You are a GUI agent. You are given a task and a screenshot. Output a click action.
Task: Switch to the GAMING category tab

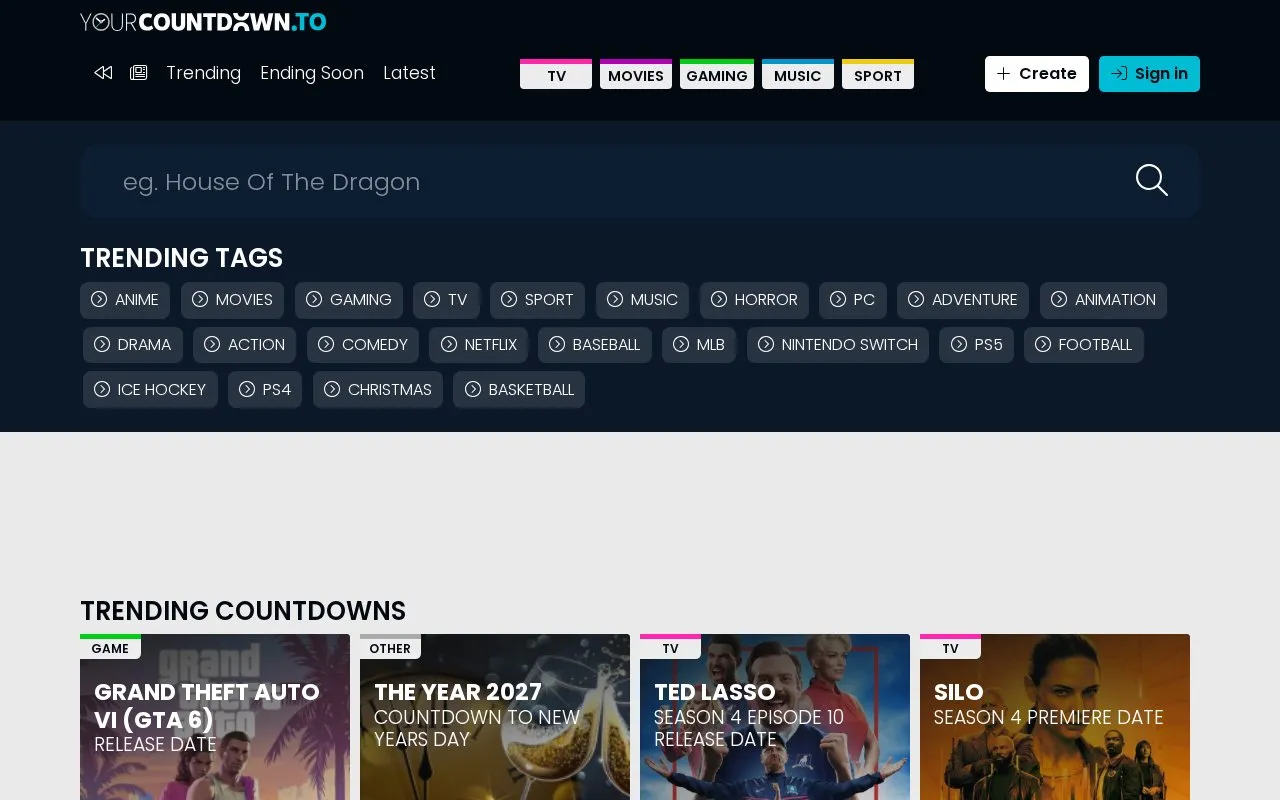[x=717, y=75]
